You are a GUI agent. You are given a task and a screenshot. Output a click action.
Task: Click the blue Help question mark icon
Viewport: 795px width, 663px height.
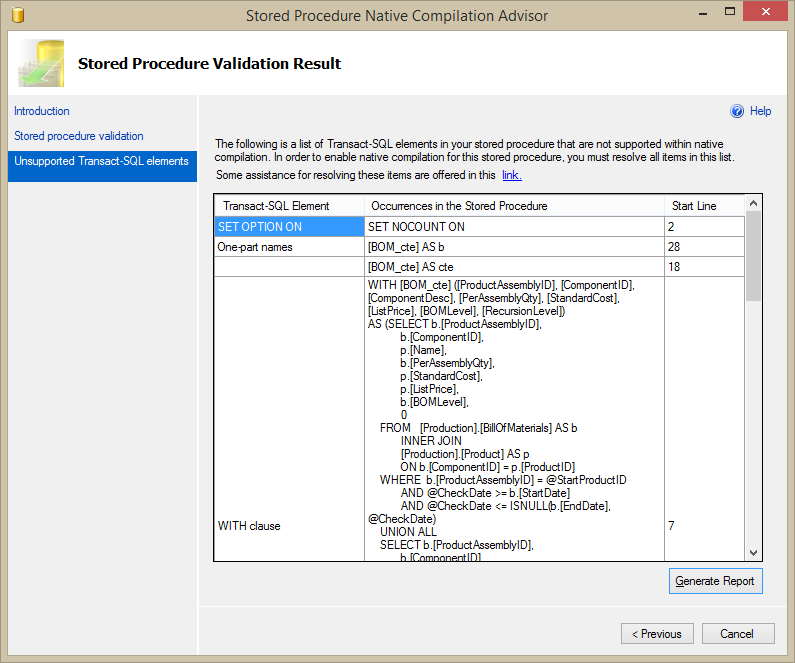tap(737, 111)
